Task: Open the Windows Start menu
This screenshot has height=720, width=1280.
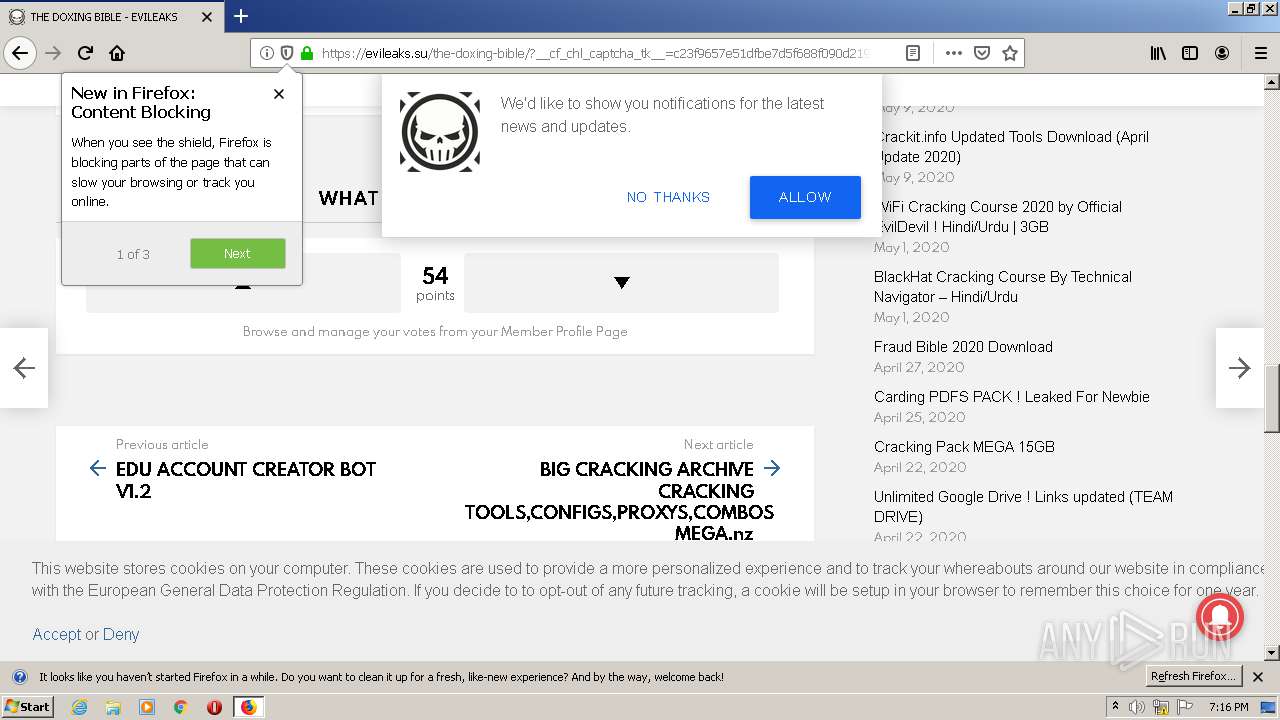Action: (x=27, y=707)
